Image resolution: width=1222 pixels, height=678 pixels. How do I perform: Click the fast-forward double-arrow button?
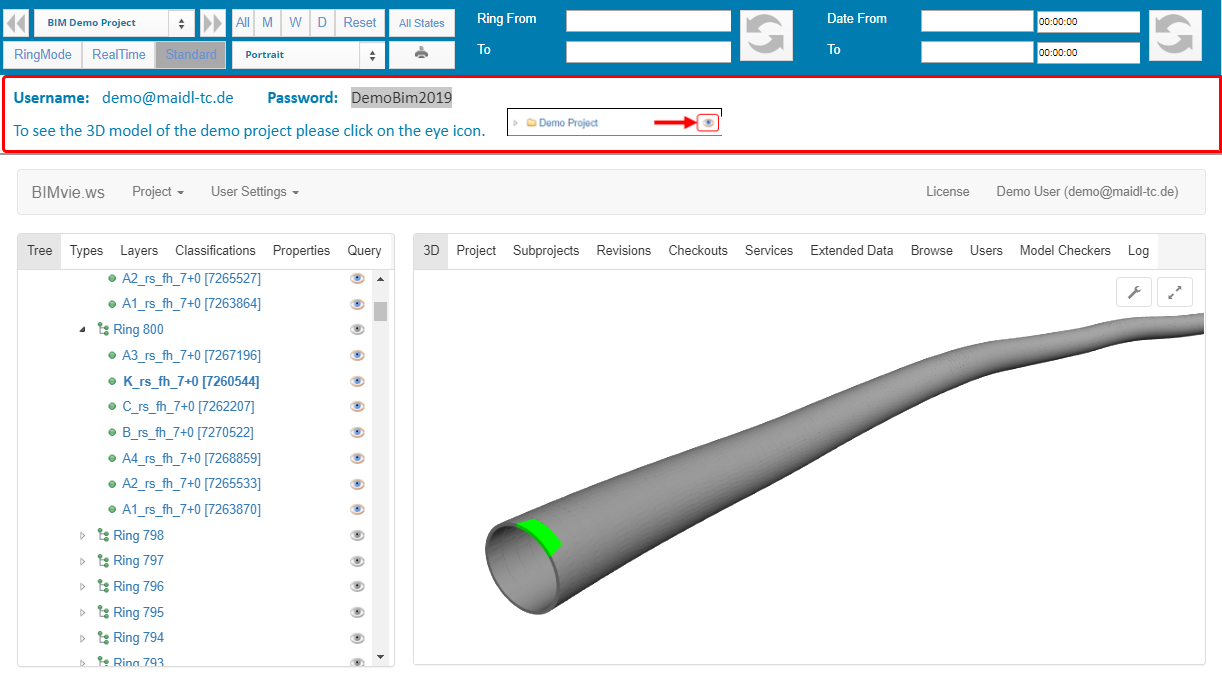213,23
